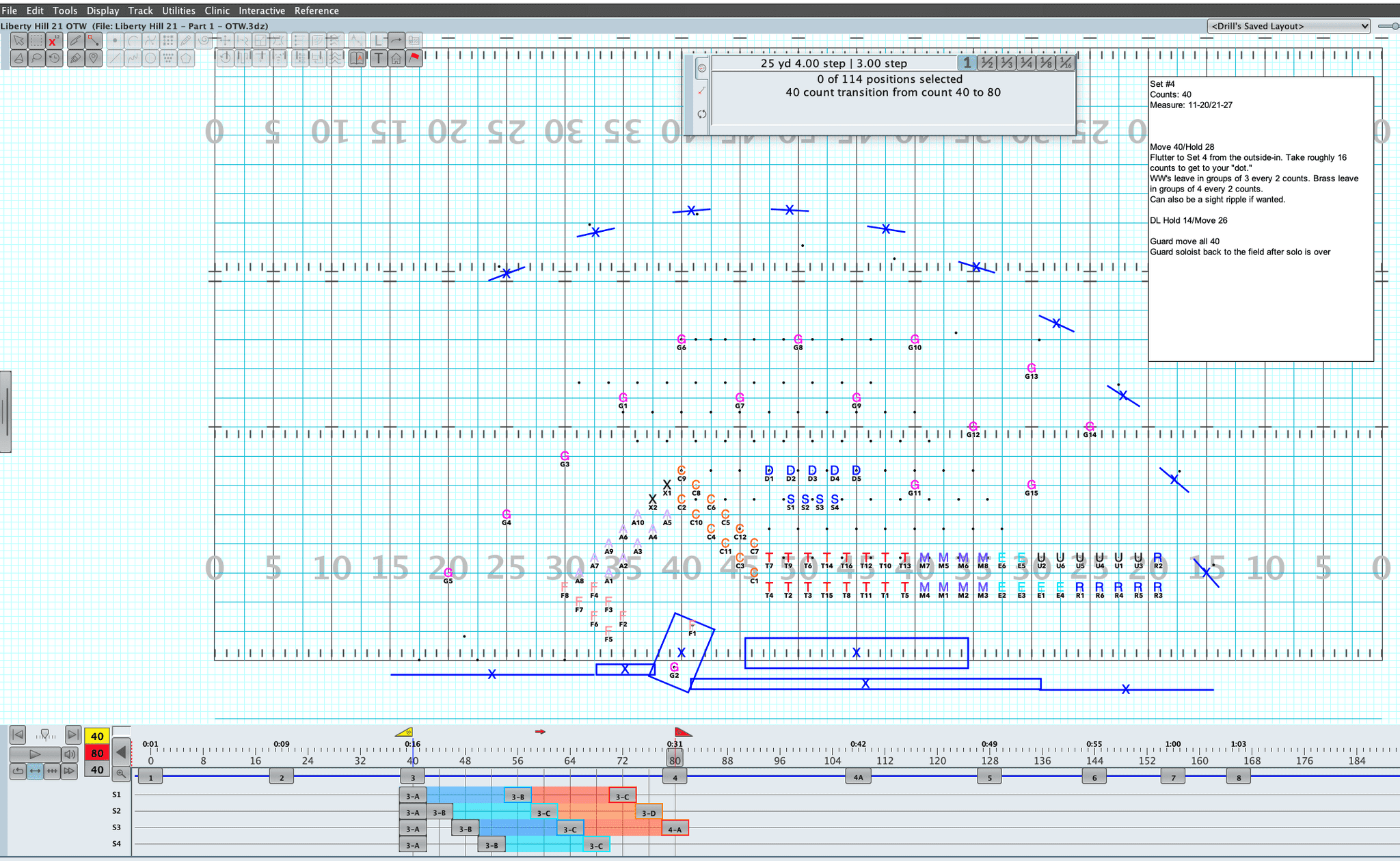
Task: Click the zoom magnifier below the count display
Action: click(122, 774)
